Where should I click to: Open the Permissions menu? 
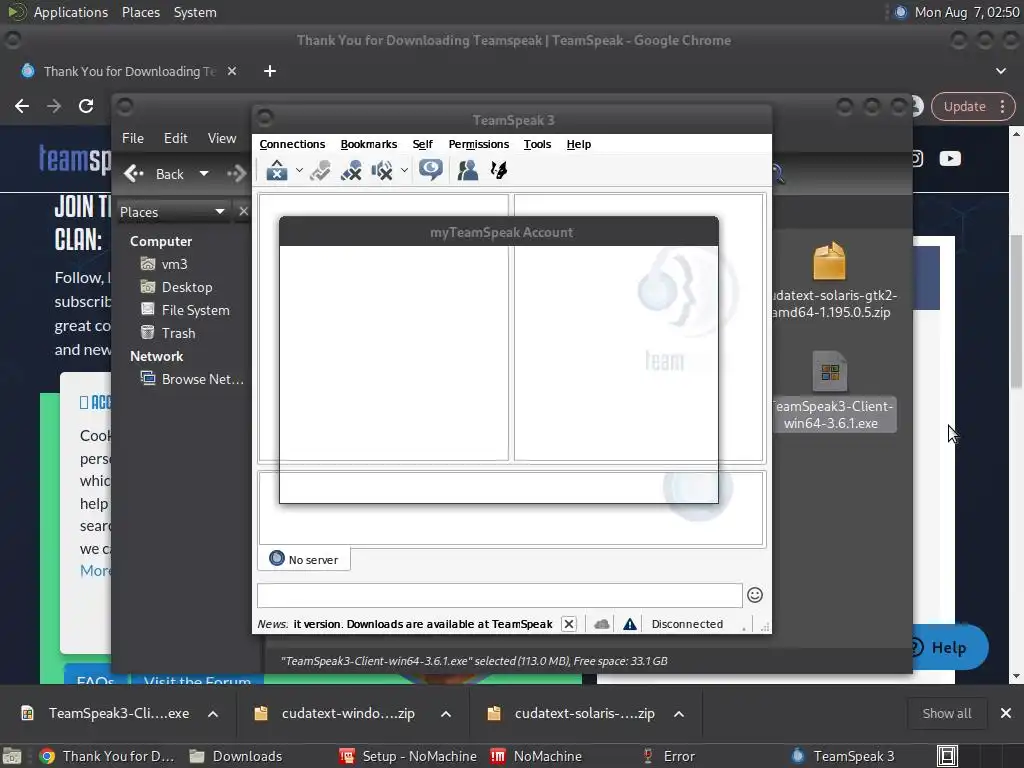479,144
